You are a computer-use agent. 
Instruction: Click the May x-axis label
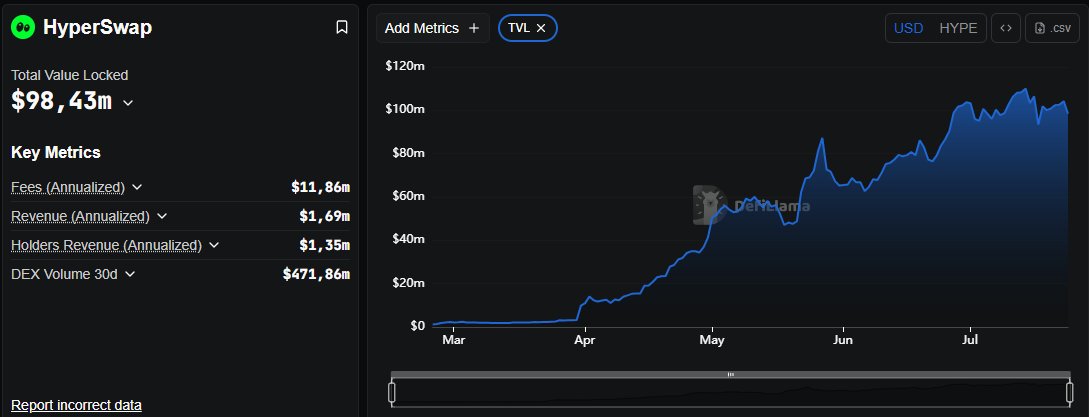point(712,341)
